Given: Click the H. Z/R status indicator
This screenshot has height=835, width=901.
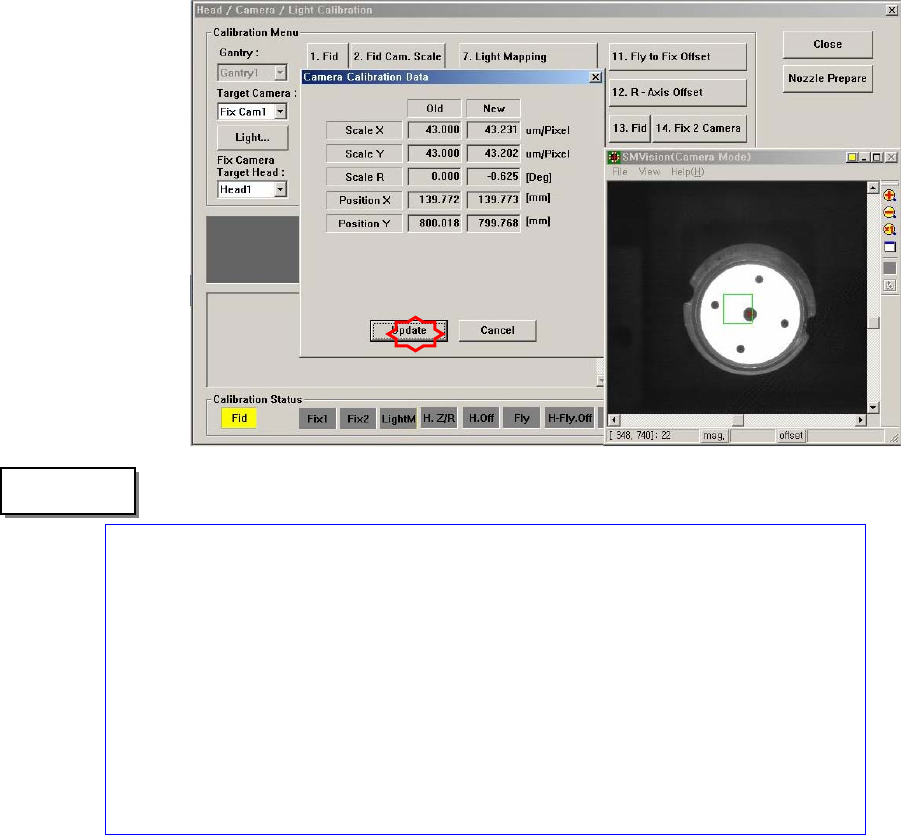Looking at the screenshot, I should 438,418.
